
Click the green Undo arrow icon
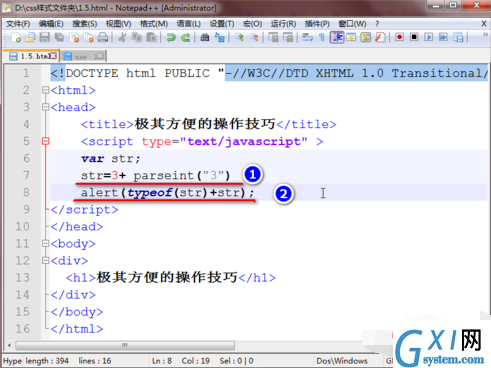point(171,37)
